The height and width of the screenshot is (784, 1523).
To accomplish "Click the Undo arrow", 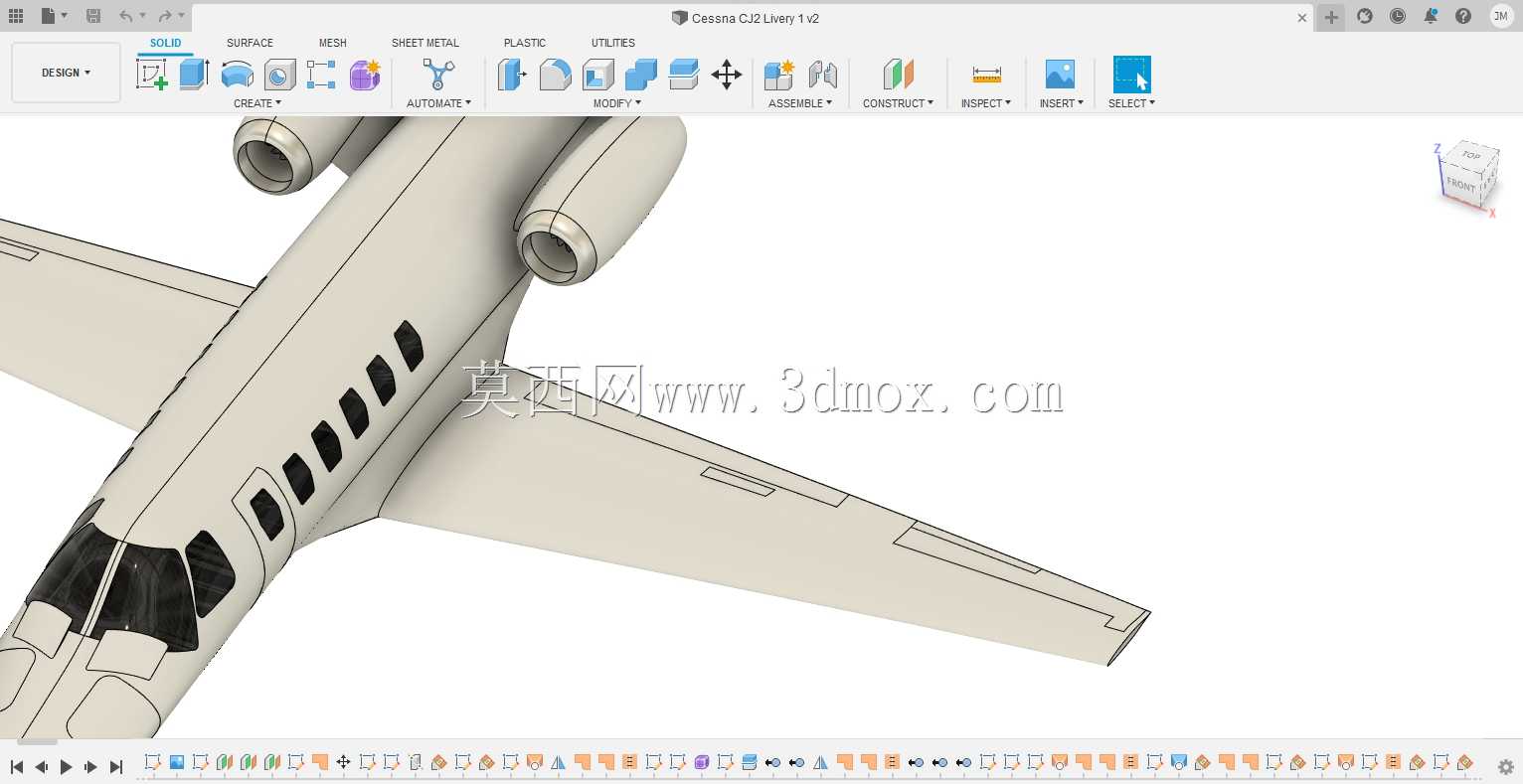I will pyautogui.click(x=125, y=16).
